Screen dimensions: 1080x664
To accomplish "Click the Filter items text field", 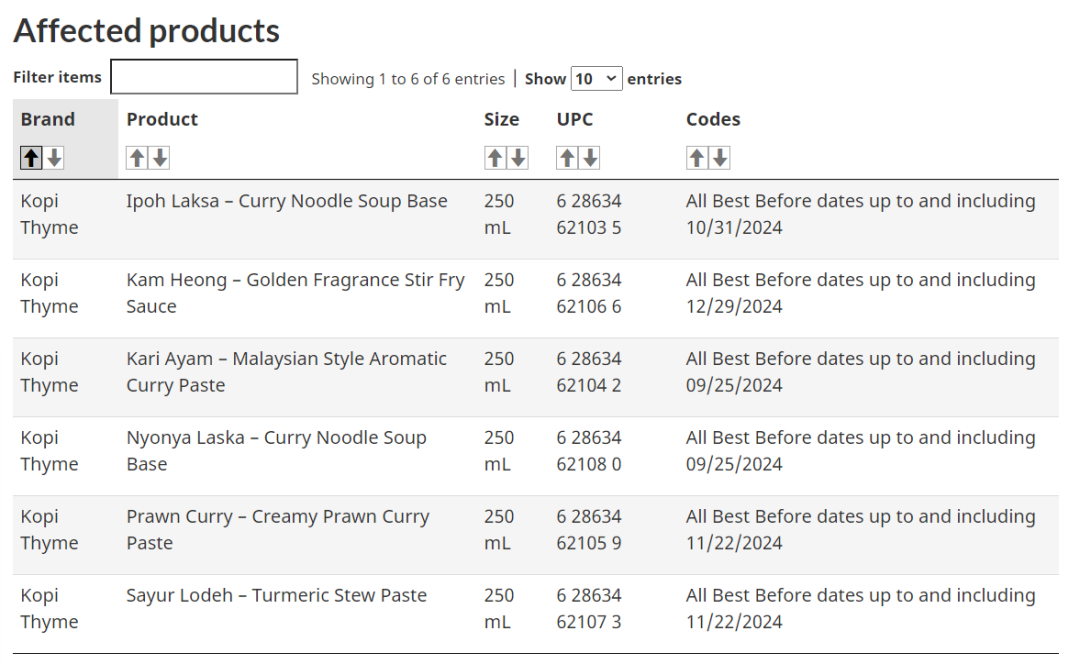I will 204,76.
